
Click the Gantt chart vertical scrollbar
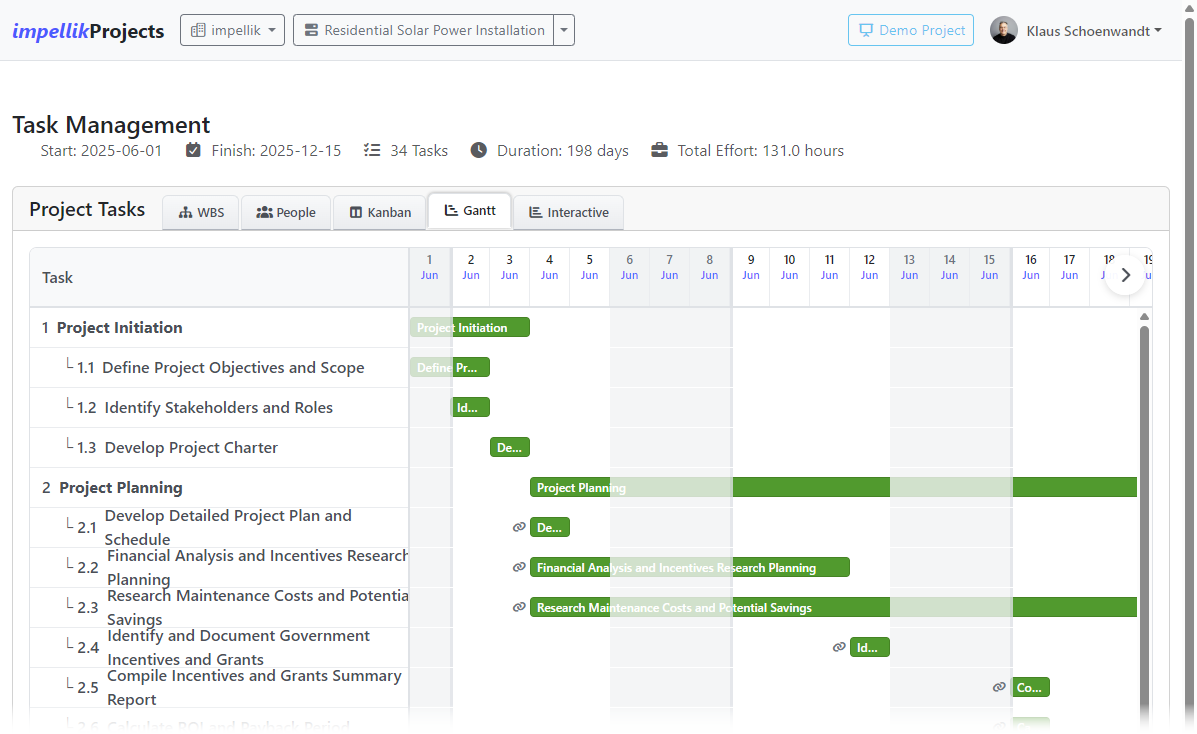click(1144, 519)
